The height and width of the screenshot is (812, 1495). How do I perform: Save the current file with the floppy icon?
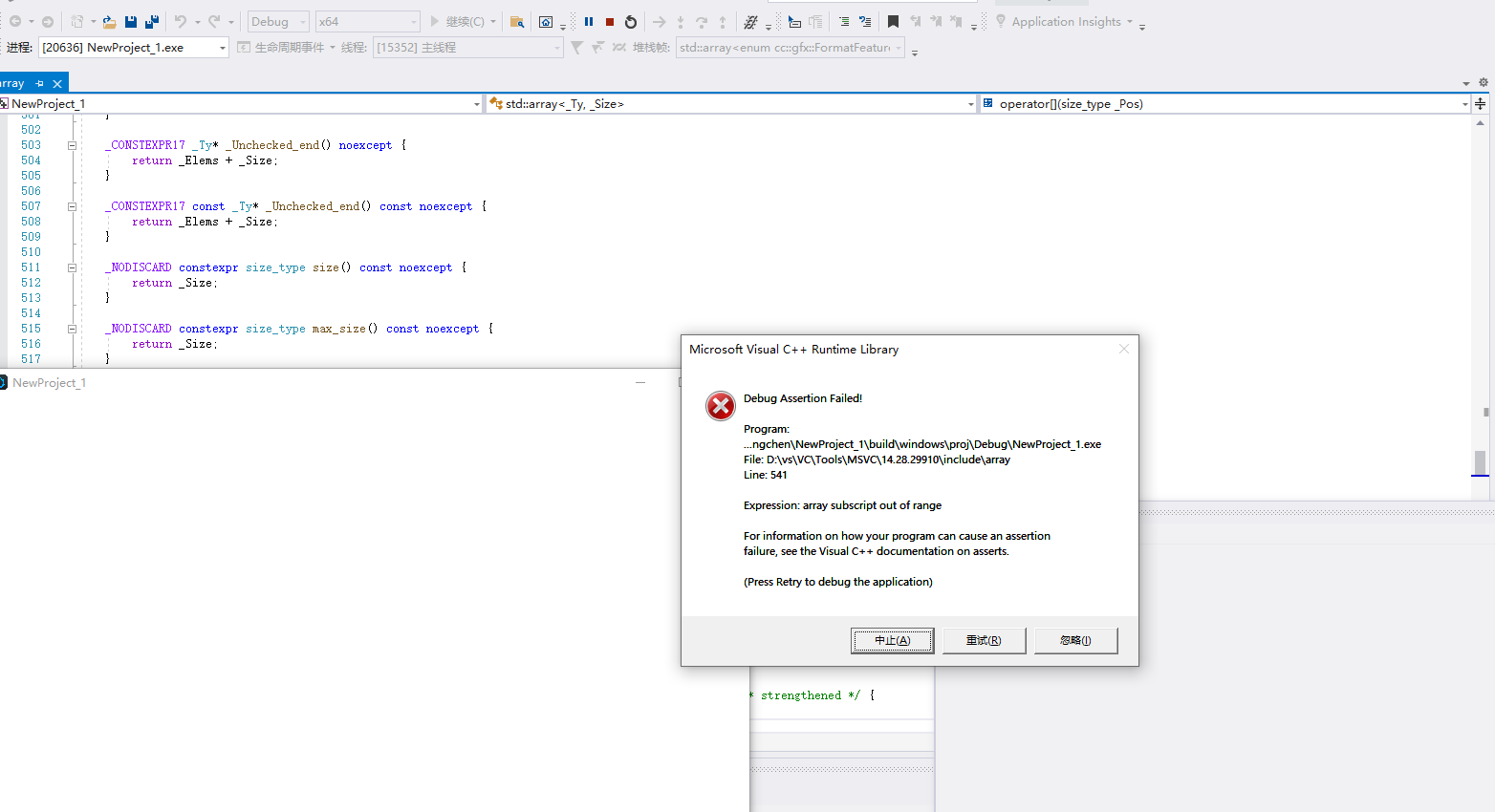pos(131,22)
